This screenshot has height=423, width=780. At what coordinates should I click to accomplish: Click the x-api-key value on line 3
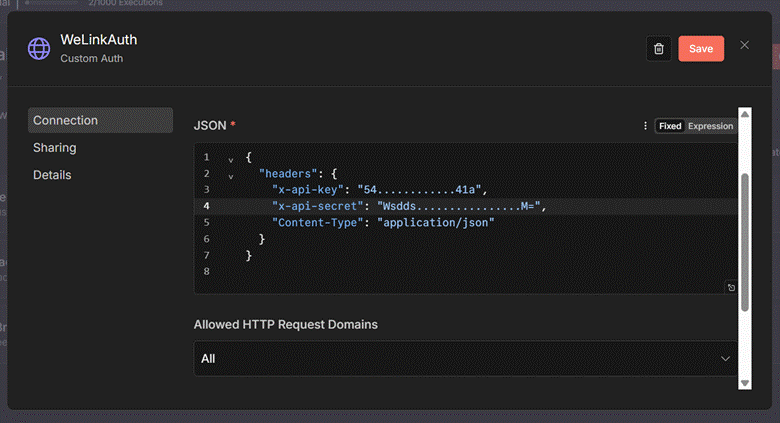pyautogui.click(x=425, y=189)
